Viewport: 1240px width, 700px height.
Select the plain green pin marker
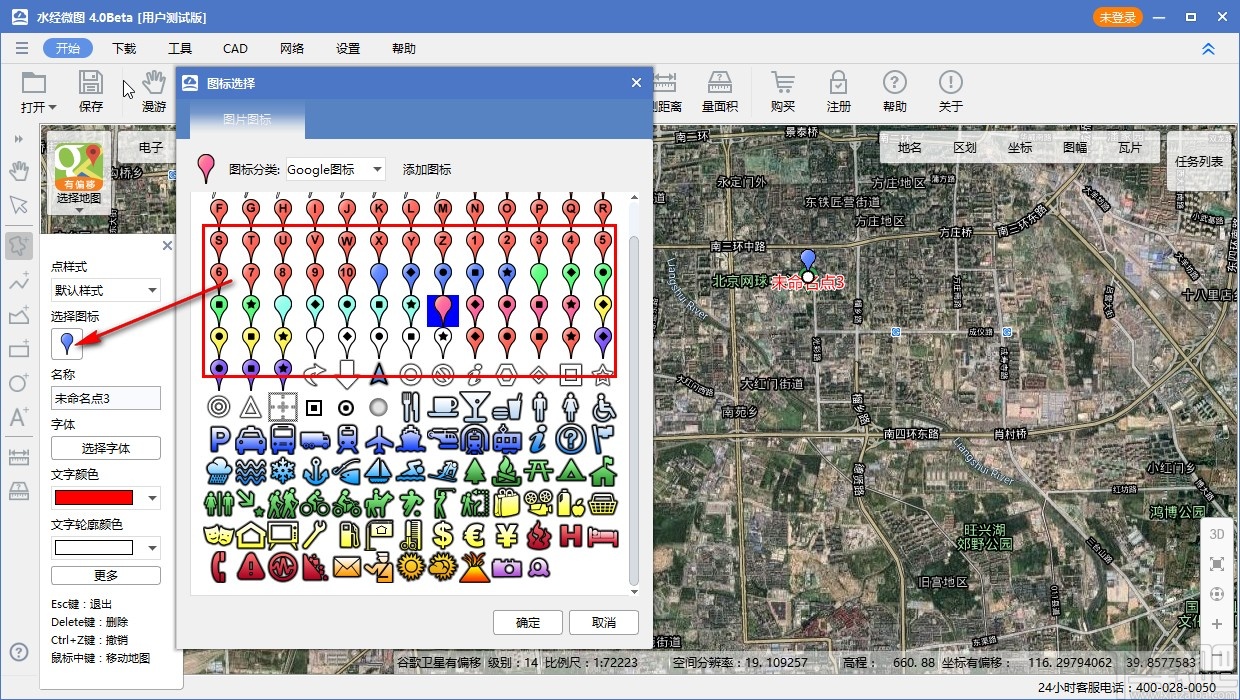(x=539, y=279)
